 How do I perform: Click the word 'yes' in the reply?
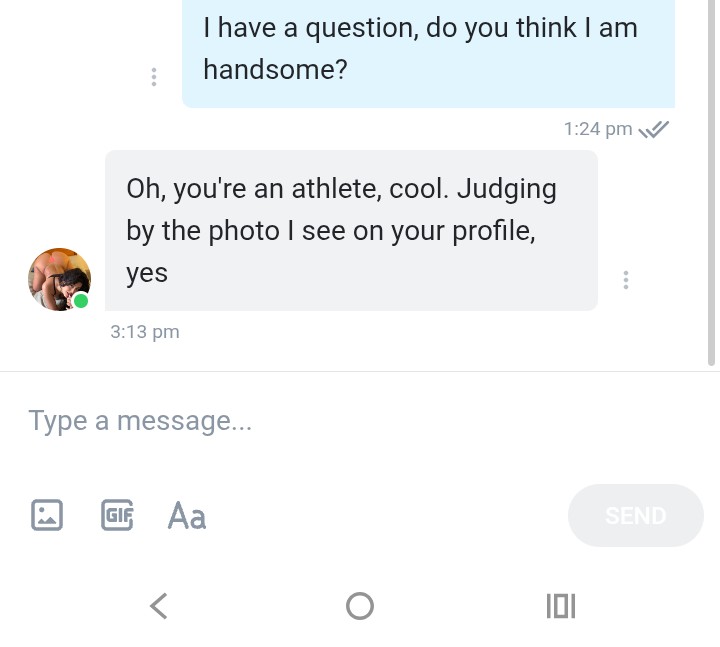click(147, 272)
